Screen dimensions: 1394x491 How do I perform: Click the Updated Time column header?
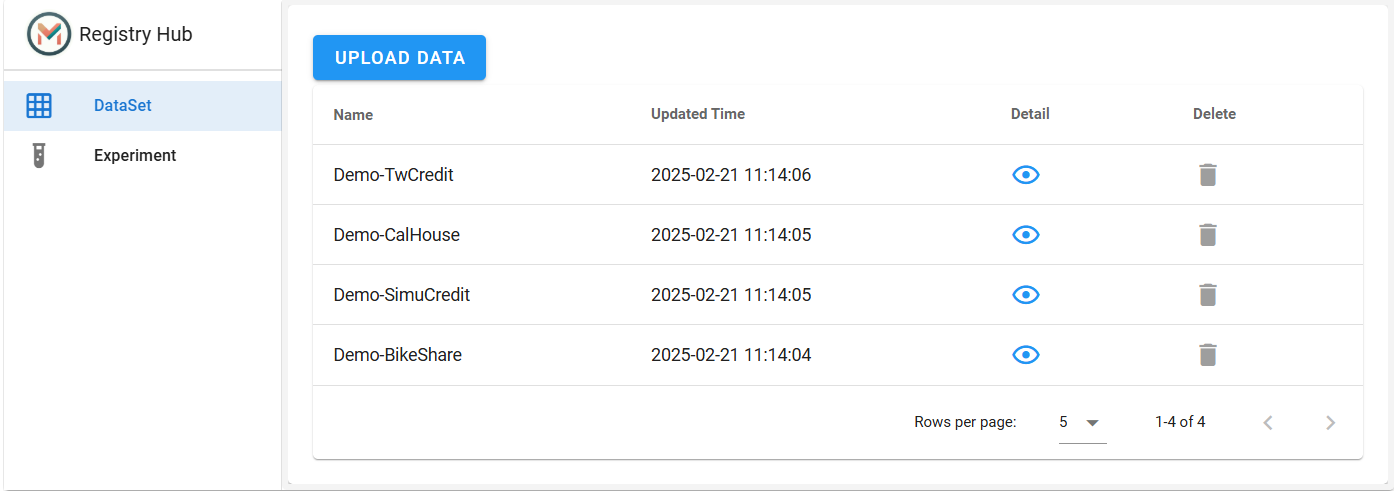pyautogui.click(x=698, y=114)
